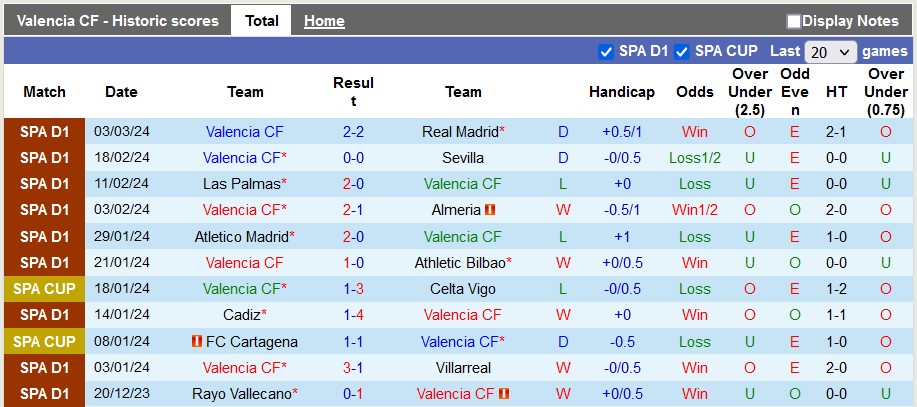Open the Villarreal team link
917x407 pixels.
pyautogui.click(x=463, y=367)
